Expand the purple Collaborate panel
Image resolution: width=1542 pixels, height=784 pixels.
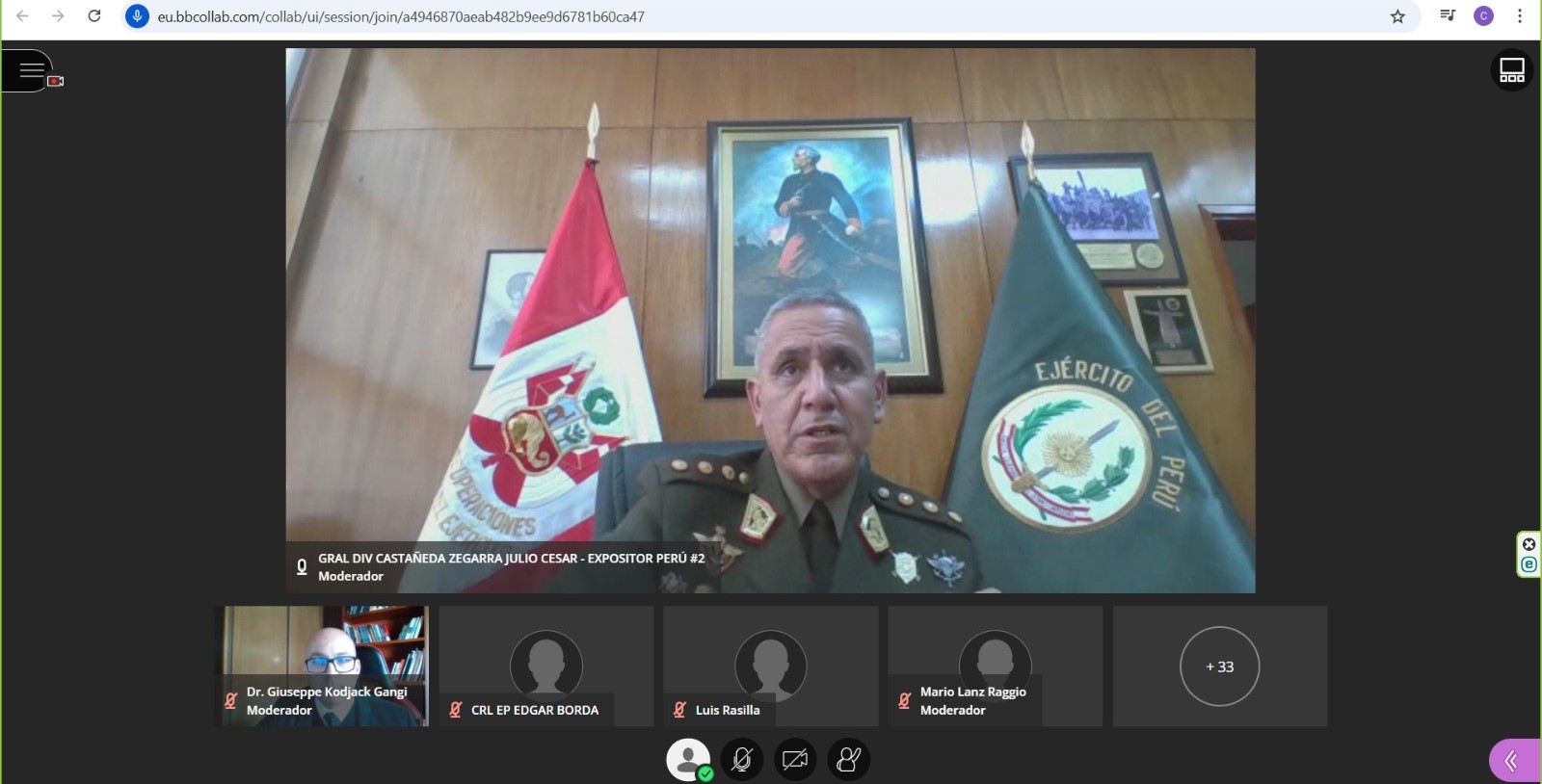click(1513, 761)
